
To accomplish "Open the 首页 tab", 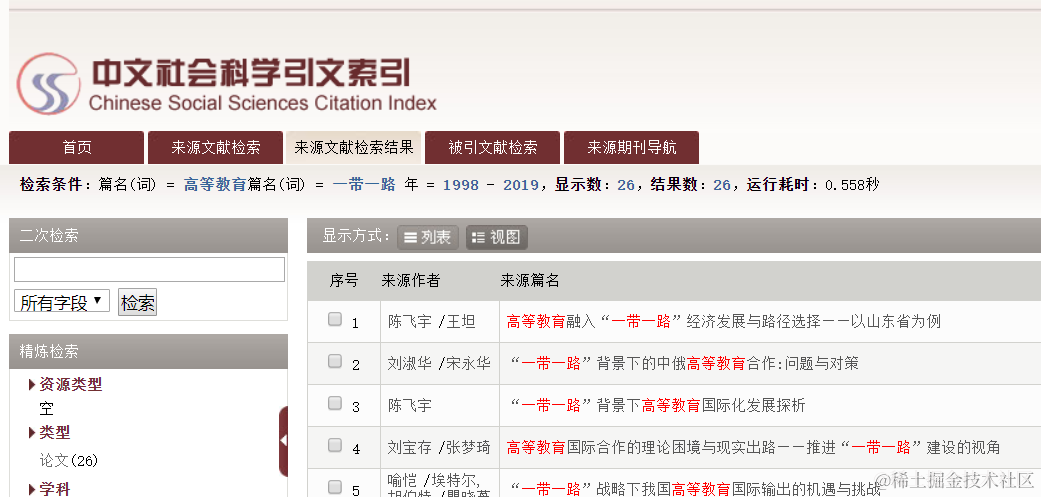I will click(76, 147).
